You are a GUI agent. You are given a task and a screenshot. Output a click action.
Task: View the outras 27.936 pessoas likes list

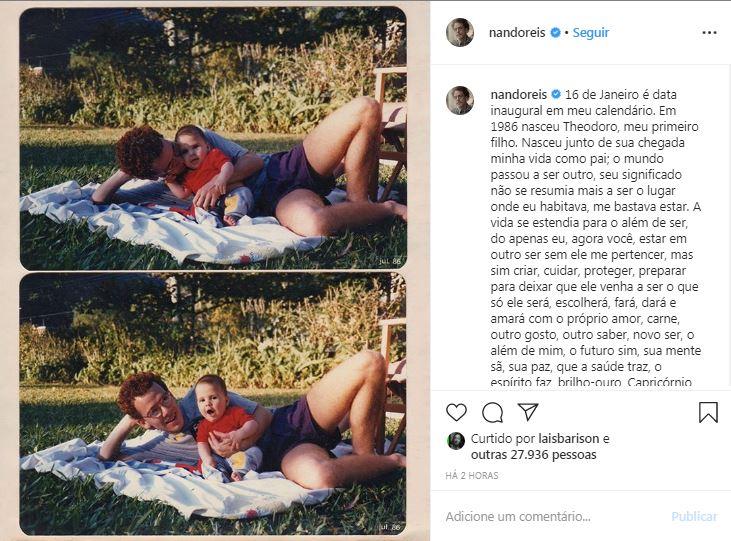[x=533, y=455]
